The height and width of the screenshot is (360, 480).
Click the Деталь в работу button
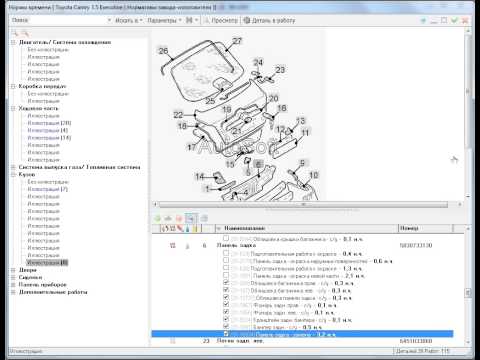(269, 20)
